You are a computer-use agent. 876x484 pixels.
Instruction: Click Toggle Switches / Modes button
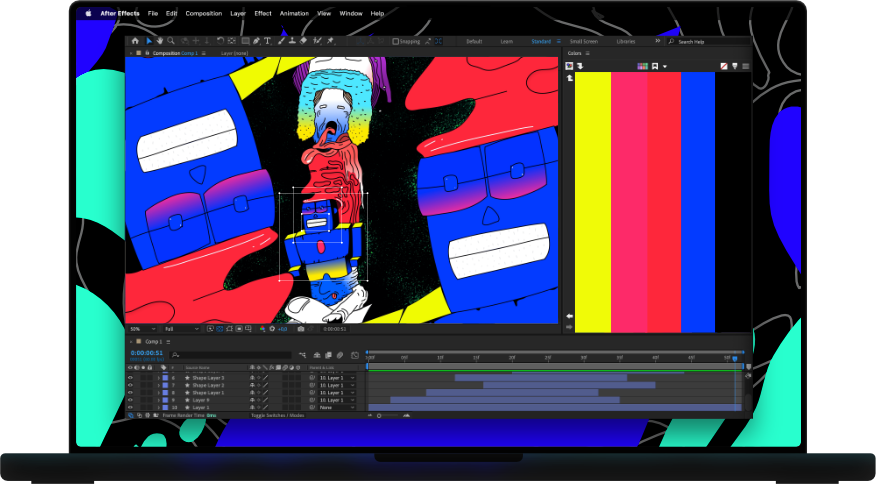point(278,415)
